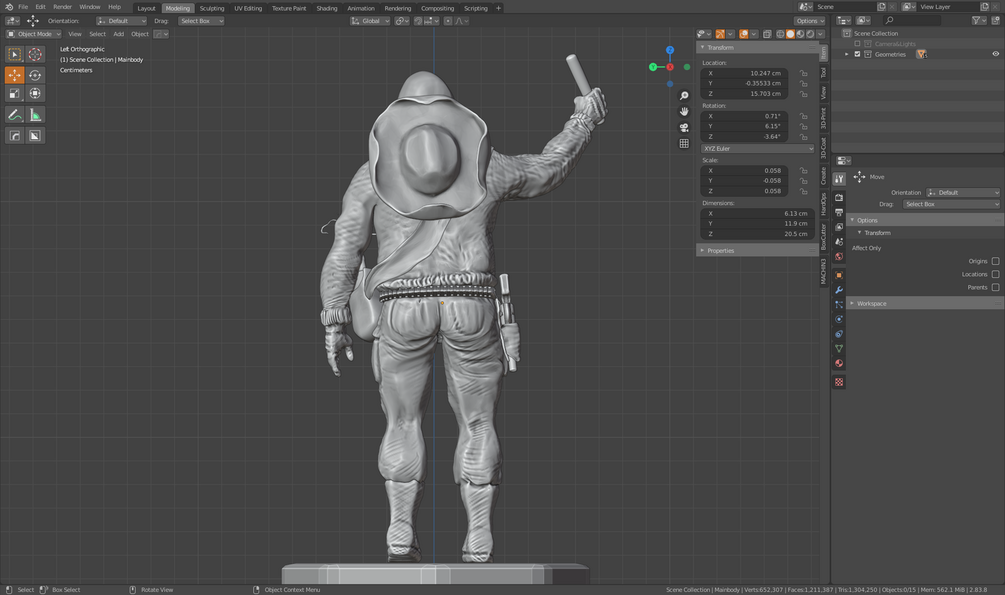Open the 3D-Print sidebar tab

[824, 118]
